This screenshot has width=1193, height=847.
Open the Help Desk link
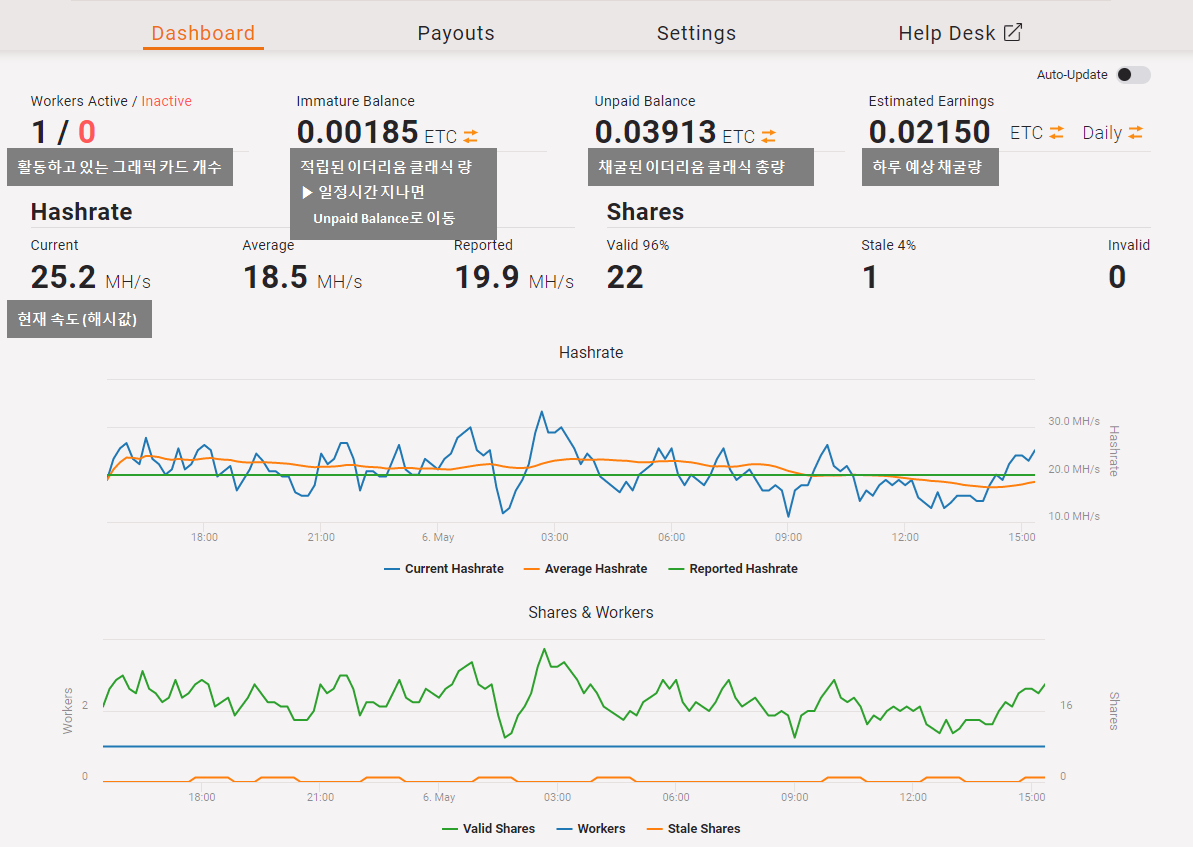(x=959, y=33)
